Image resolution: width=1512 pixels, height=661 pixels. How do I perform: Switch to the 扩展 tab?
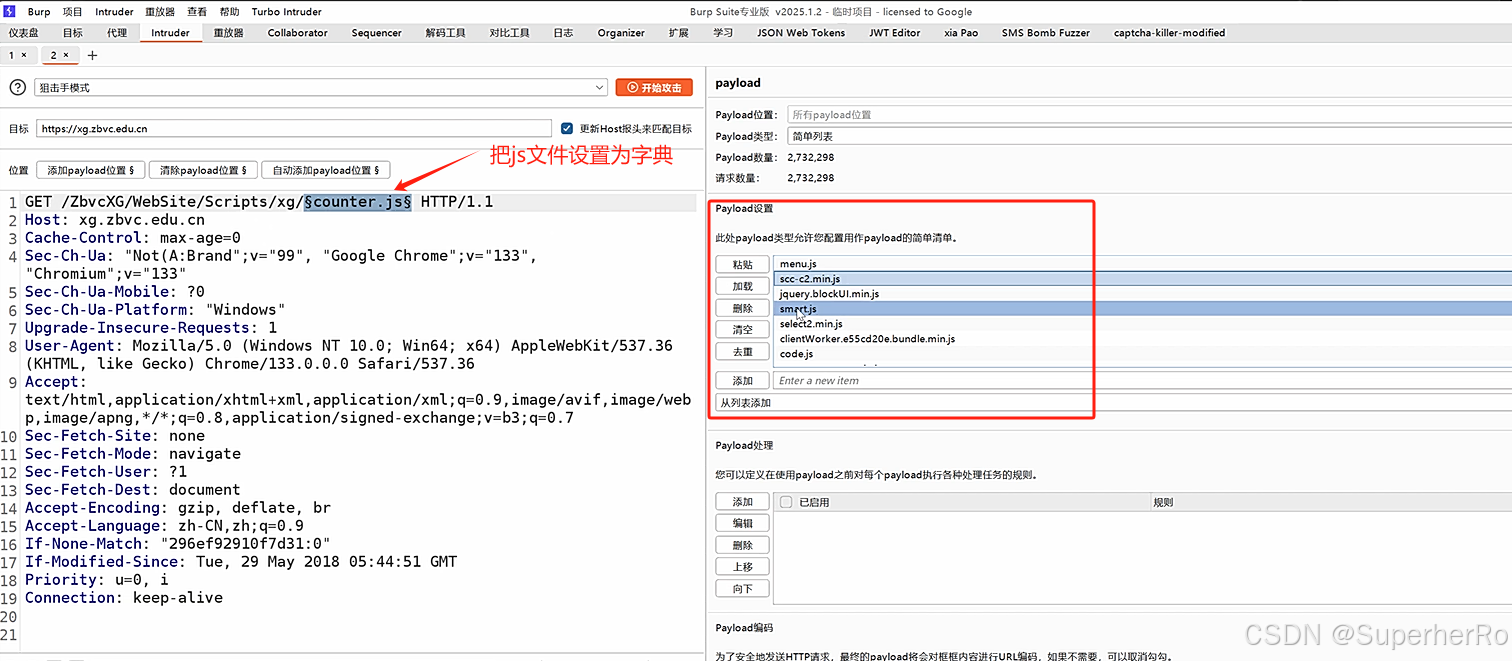pyautogui.click(x=678, y=33)
